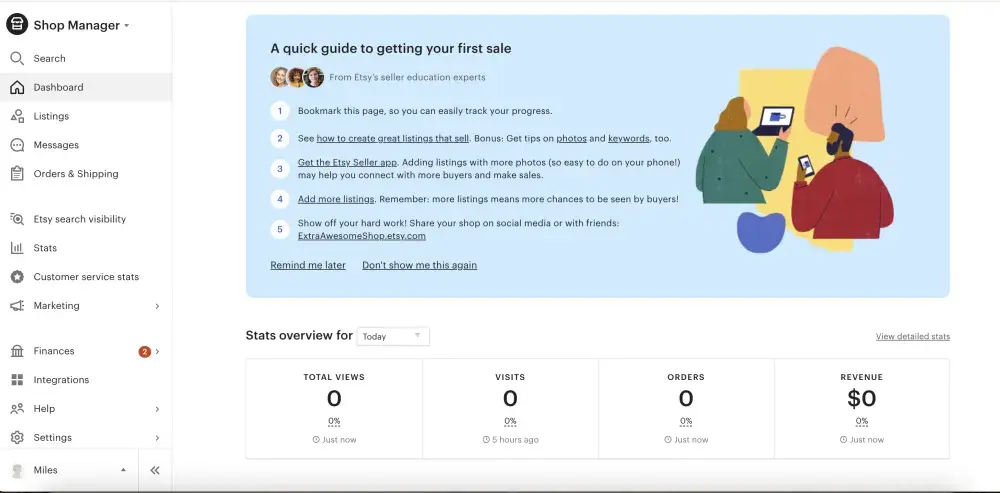Collapse the sidebar with double-chevron icon
Viewport: 1000px width, 493px height.
[155, 470]
